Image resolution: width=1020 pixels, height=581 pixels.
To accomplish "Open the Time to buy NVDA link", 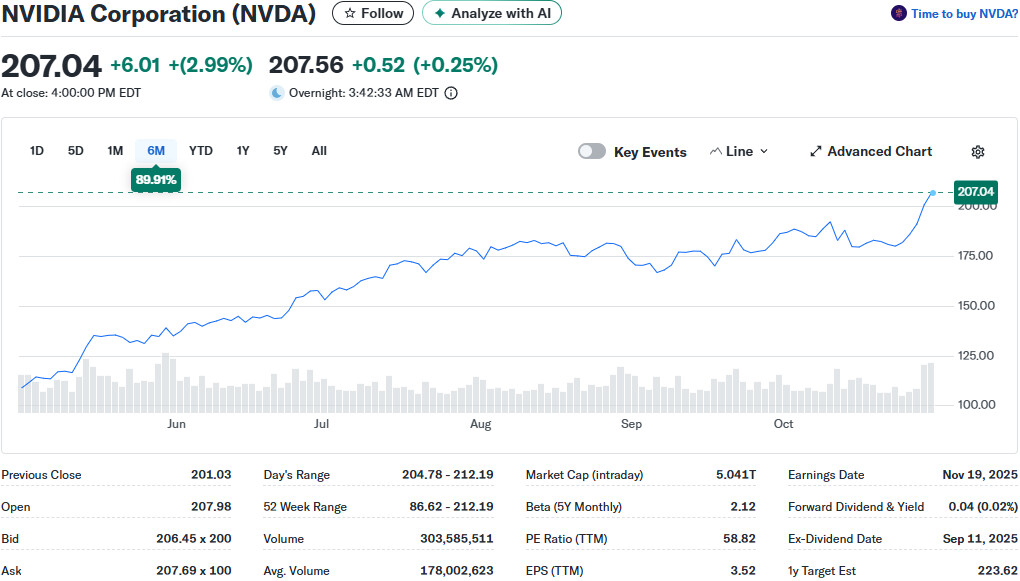I will (961, 14).
